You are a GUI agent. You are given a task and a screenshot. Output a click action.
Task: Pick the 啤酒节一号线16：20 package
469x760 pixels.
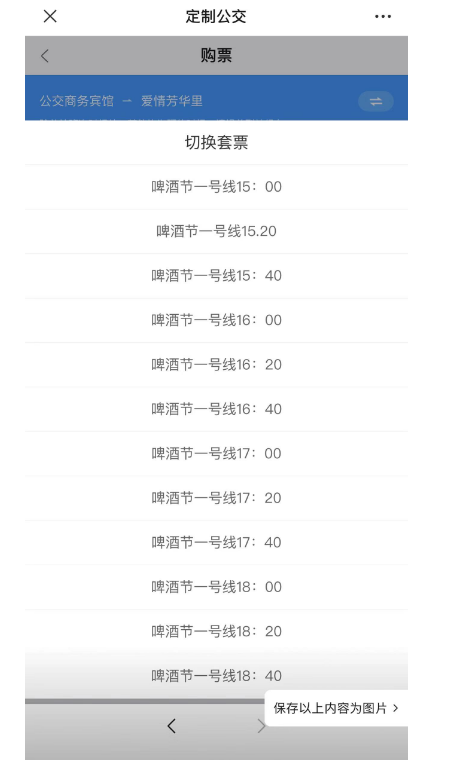coord(216,364)
